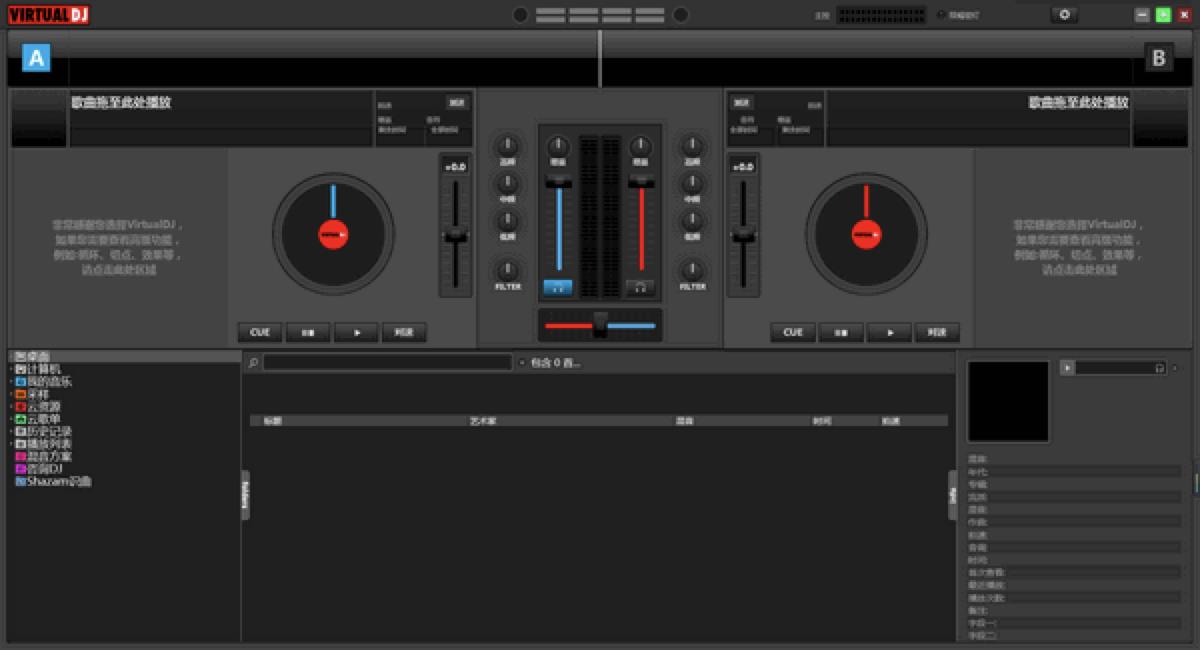Click the album cover thumbnail
This screenshot has height=650, width=1200.
tap(1008, 401)
